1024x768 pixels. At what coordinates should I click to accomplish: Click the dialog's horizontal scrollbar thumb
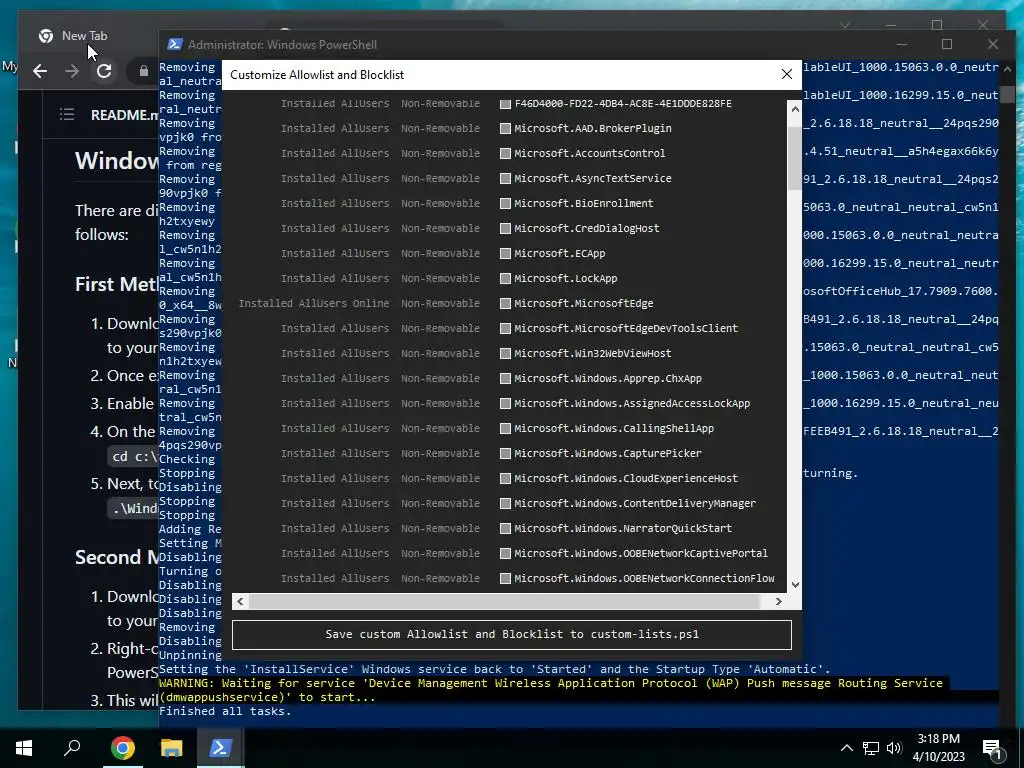(x=504, y=601)
